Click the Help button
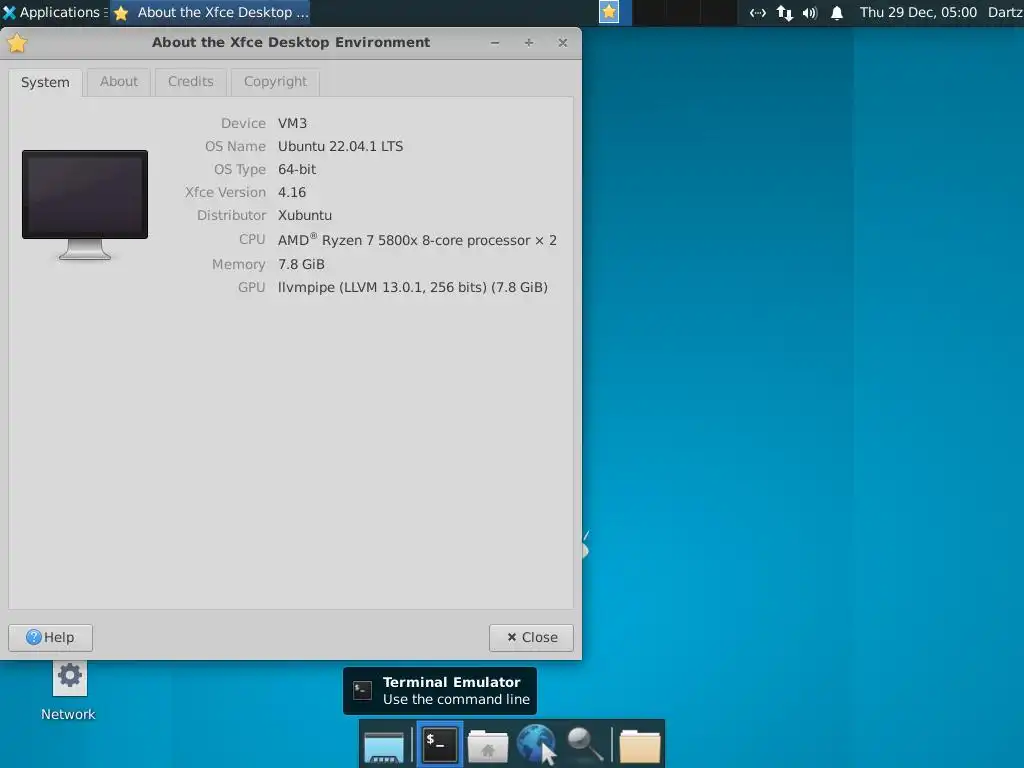 50,637
